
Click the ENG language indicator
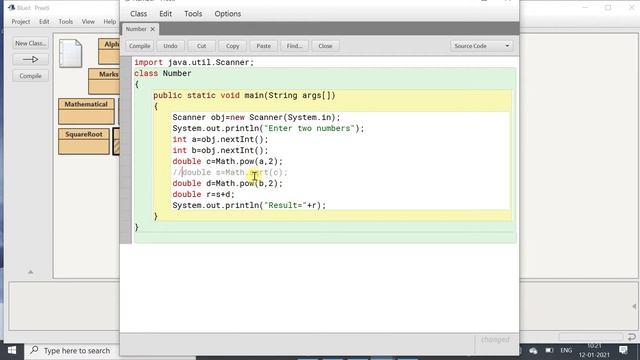point(566,351)
